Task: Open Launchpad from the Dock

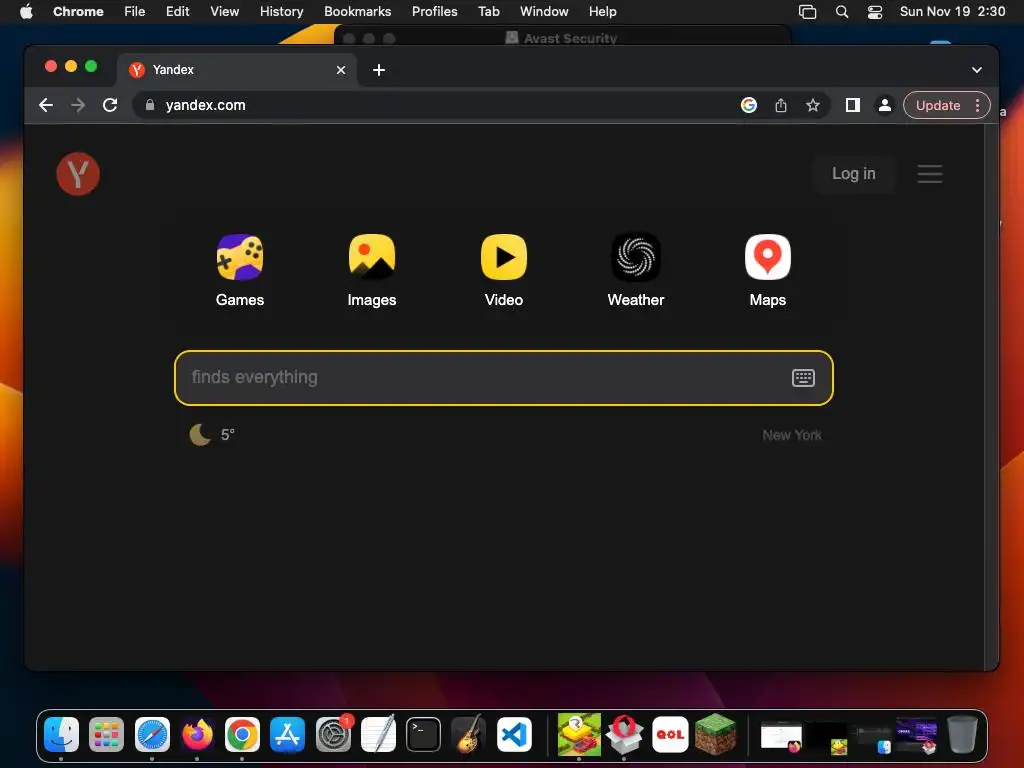Action: [x=106, y=734]
